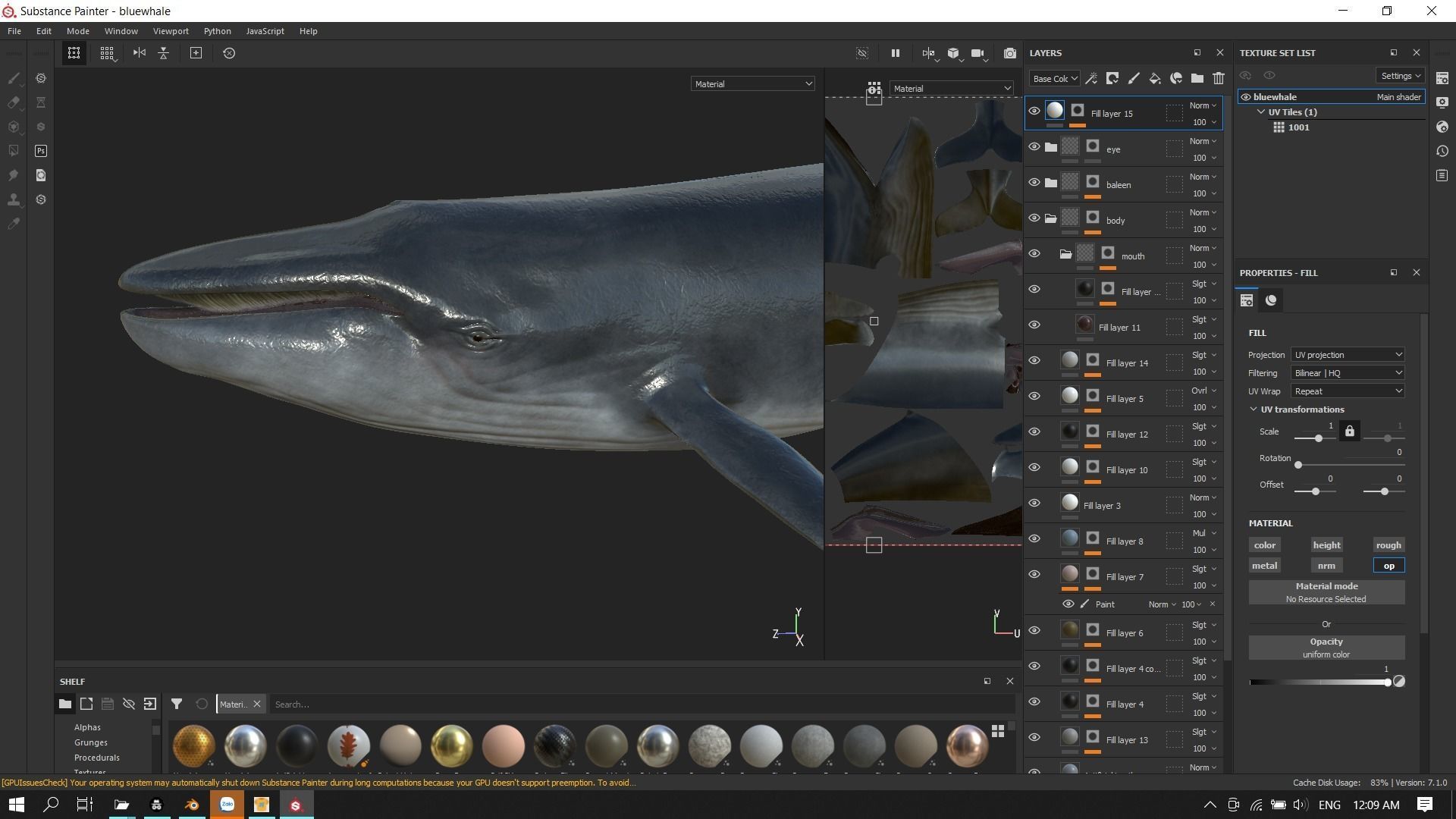1456x819 pixels.
Task: Toggle visibility of the Paint effect
Action: tap(1068, 604)
